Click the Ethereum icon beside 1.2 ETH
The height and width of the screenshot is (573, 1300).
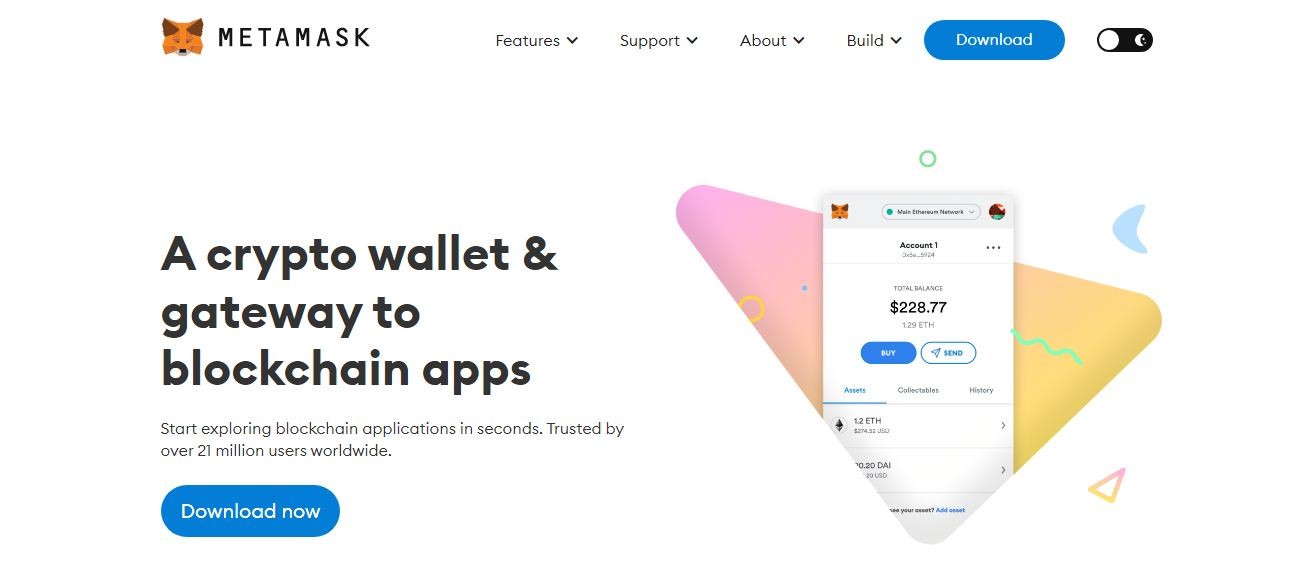pos(839,425)
